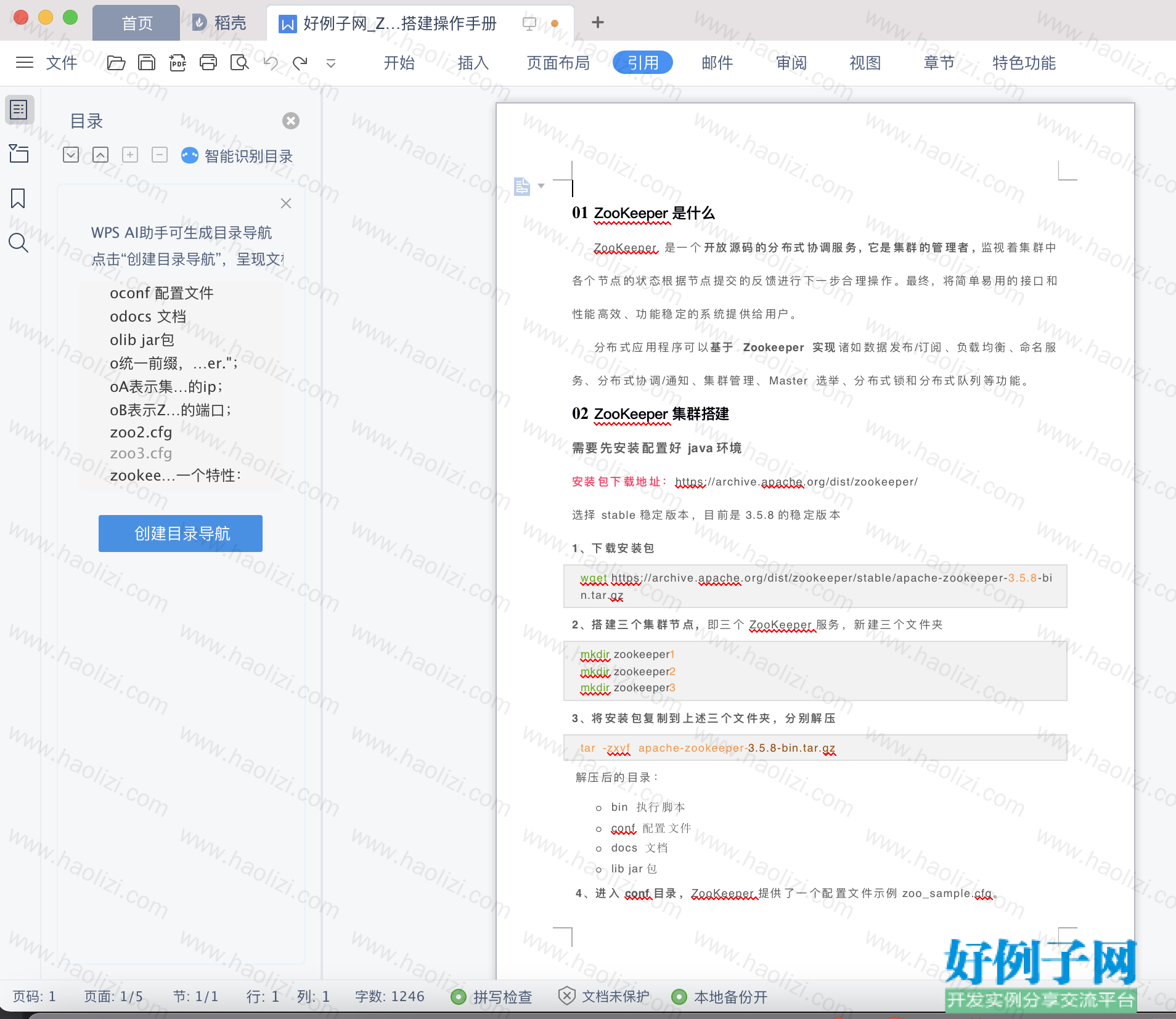1176x1019 pixels.
Task: Click mkdir zookeeper2 line
Action: click(x=627, y=672)
